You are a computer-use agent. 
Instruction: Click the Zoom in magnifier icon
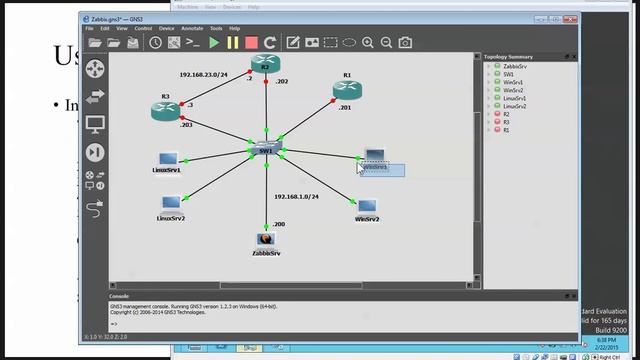point(368,42)
